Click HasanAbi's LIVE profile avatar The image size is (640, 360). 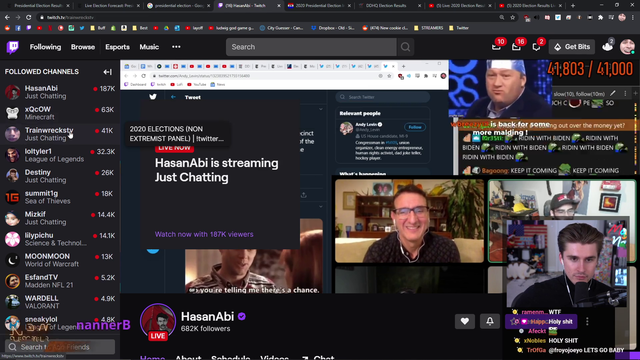click(158, 321)
